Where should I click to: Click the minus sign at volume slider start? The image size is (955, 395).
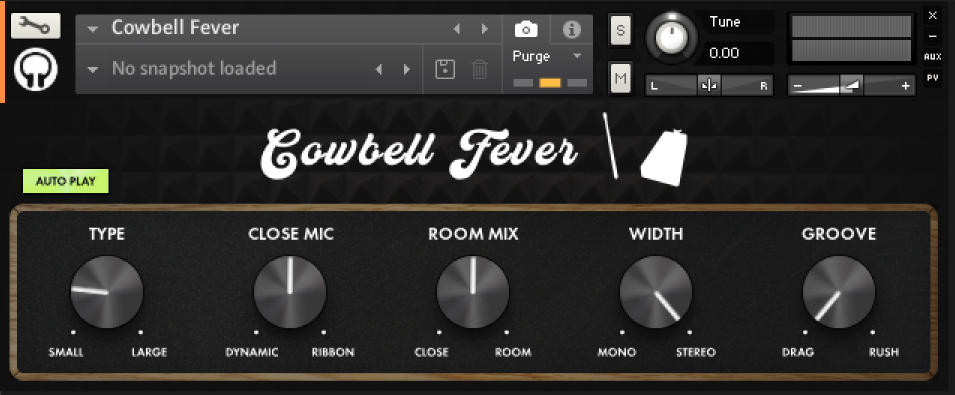pyautogui.click(x=798, y=86)
